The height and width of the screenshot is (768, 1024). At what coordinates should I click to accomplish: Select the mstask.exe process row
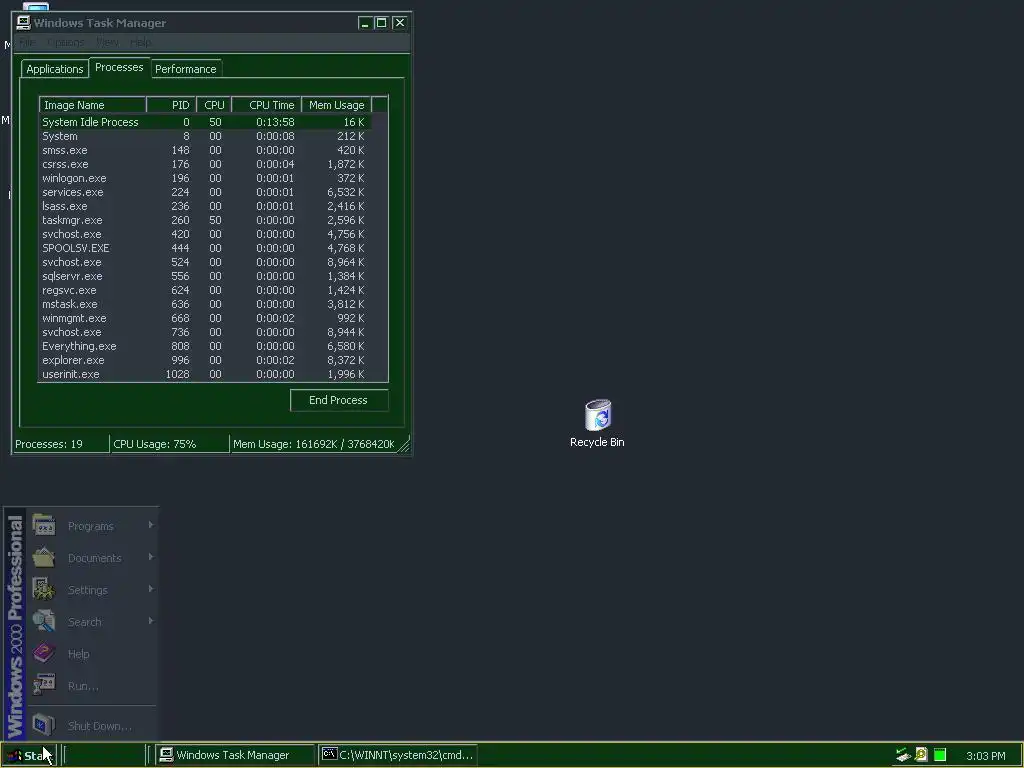(x=205, y=304)
